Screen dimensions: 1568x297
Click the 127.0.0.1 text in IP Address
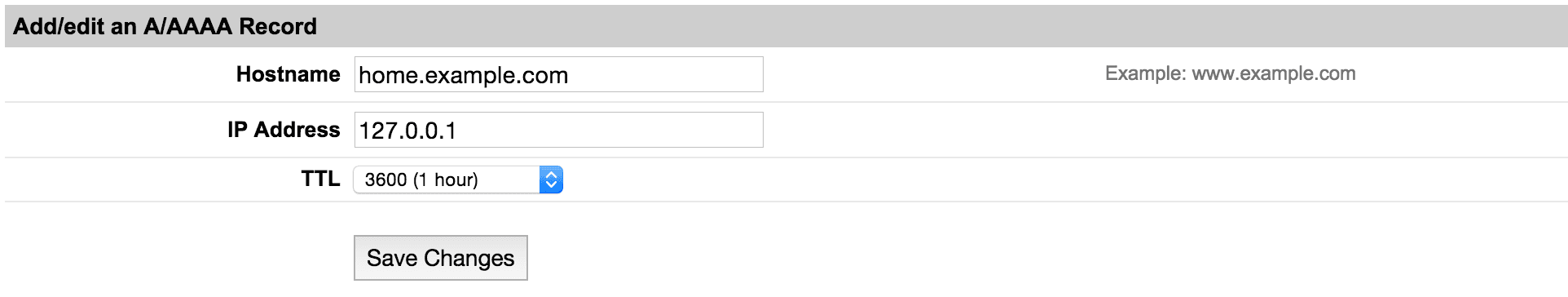click(x=407, y=131)
